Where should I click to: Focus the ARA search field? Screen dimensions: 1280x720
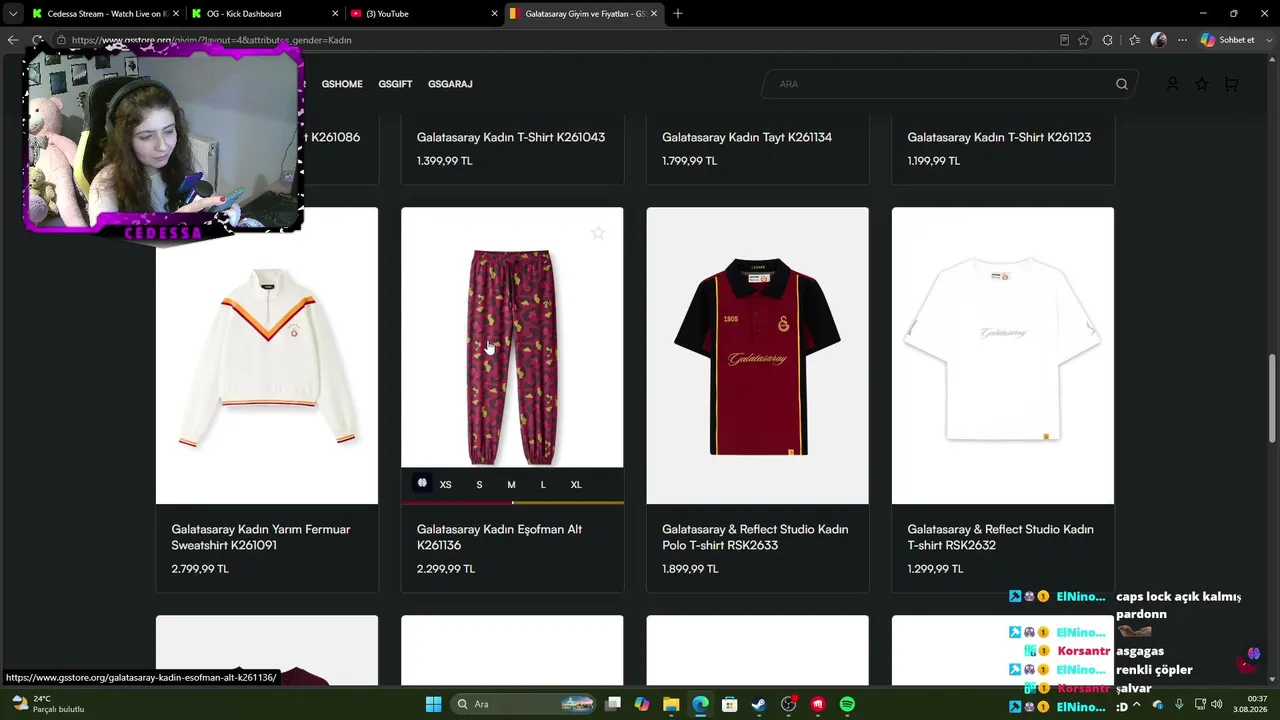click(949, 84)
